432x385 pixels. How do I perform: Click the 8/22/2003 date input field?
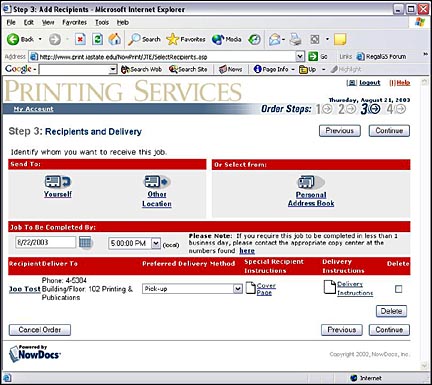pyautogui.click(x=45, y=242)
